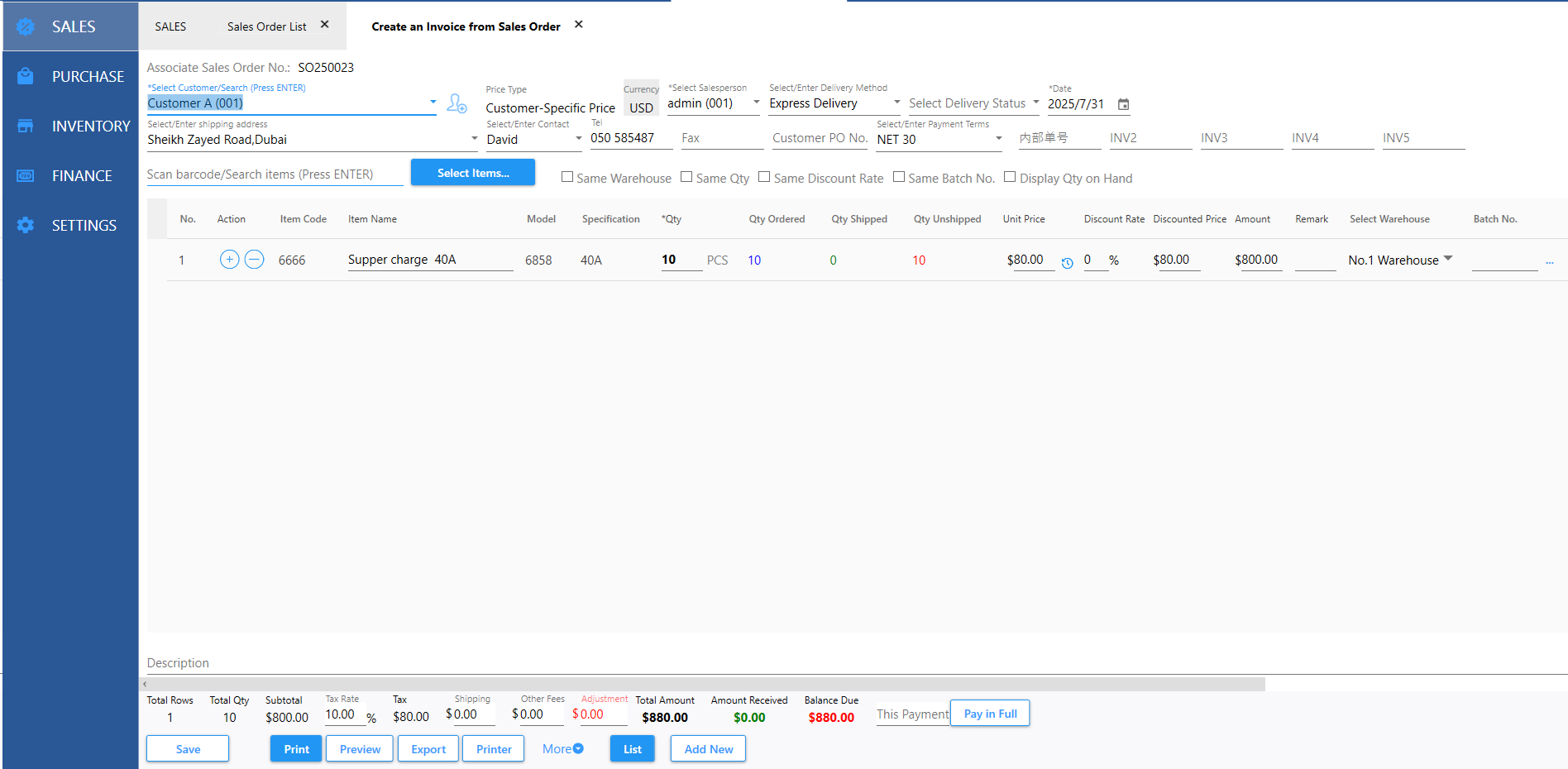This screenshot has width=1568, height=769.
Task: Open the date calendar picker icon
Action: [1123, 104]
